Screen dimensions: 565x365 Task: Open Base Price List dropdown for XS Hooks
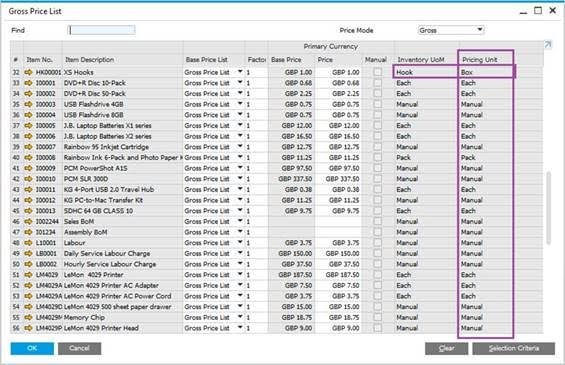[240, 72]
